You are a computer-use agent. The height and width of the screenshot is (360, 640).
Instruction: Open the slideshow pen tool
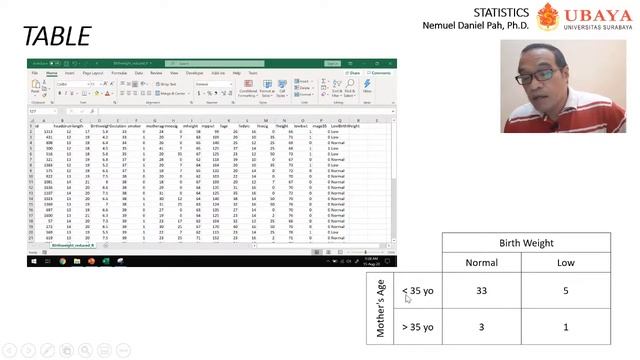click(47, 350)
